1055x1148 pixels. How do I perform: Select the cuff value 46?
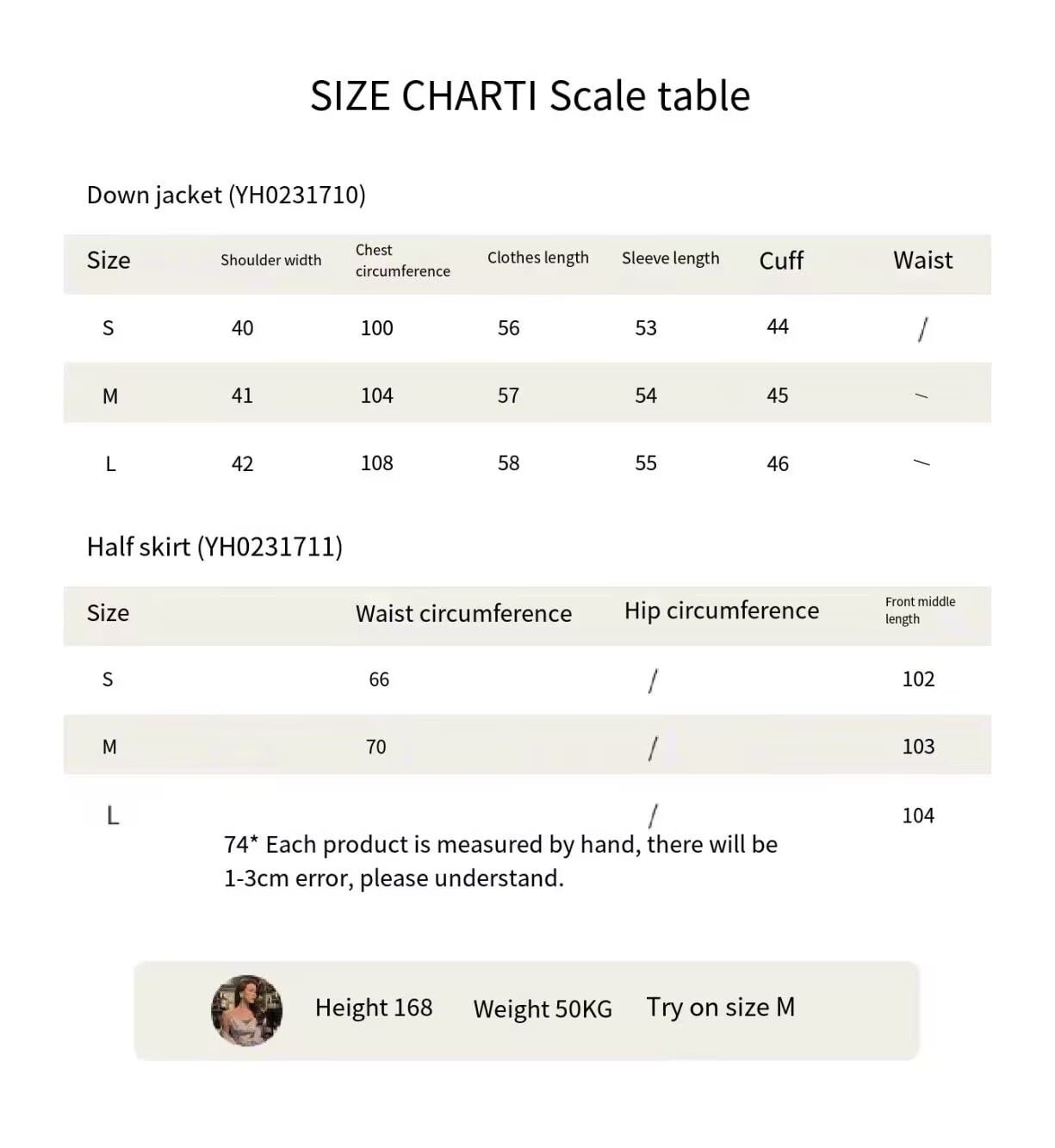tap(778, 464)
